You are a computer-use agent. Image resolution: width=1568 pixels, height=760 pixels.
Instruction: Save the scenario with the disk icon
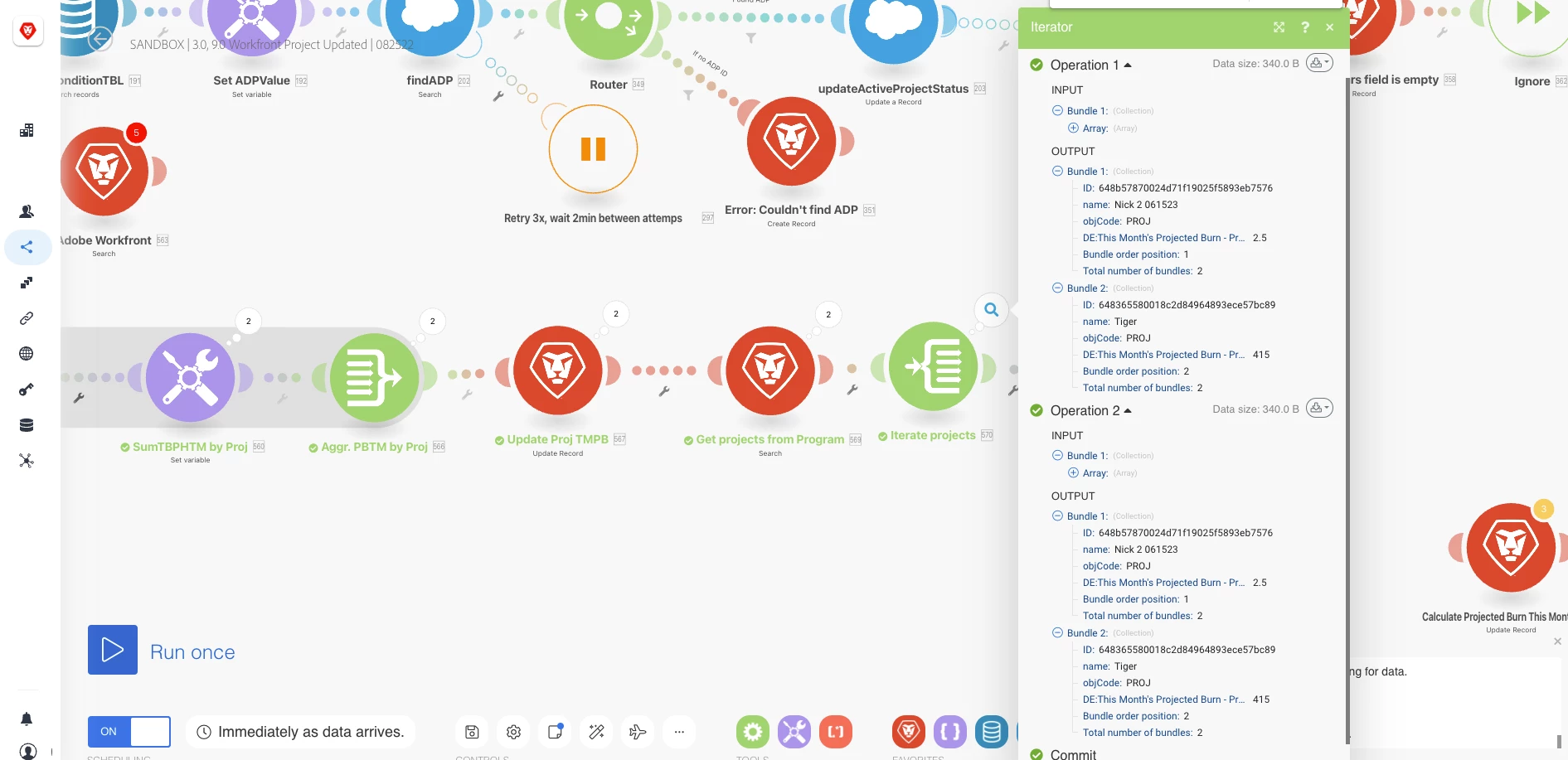click(472, 732)
